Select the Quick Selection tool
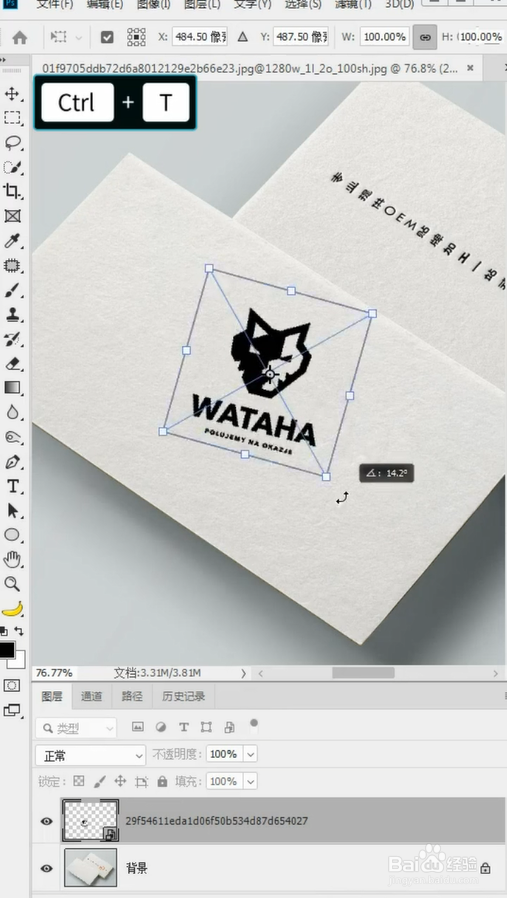507x898 pixels. pyautogui.click(x=12, y=167)
